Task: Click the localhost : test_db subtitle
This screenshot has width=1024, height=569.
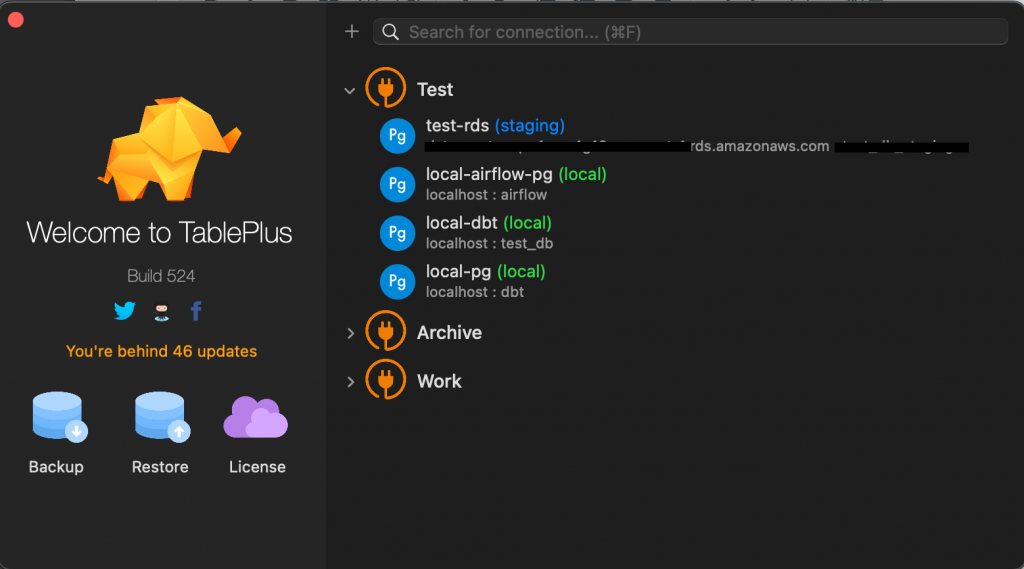Action: click(489, 244)
